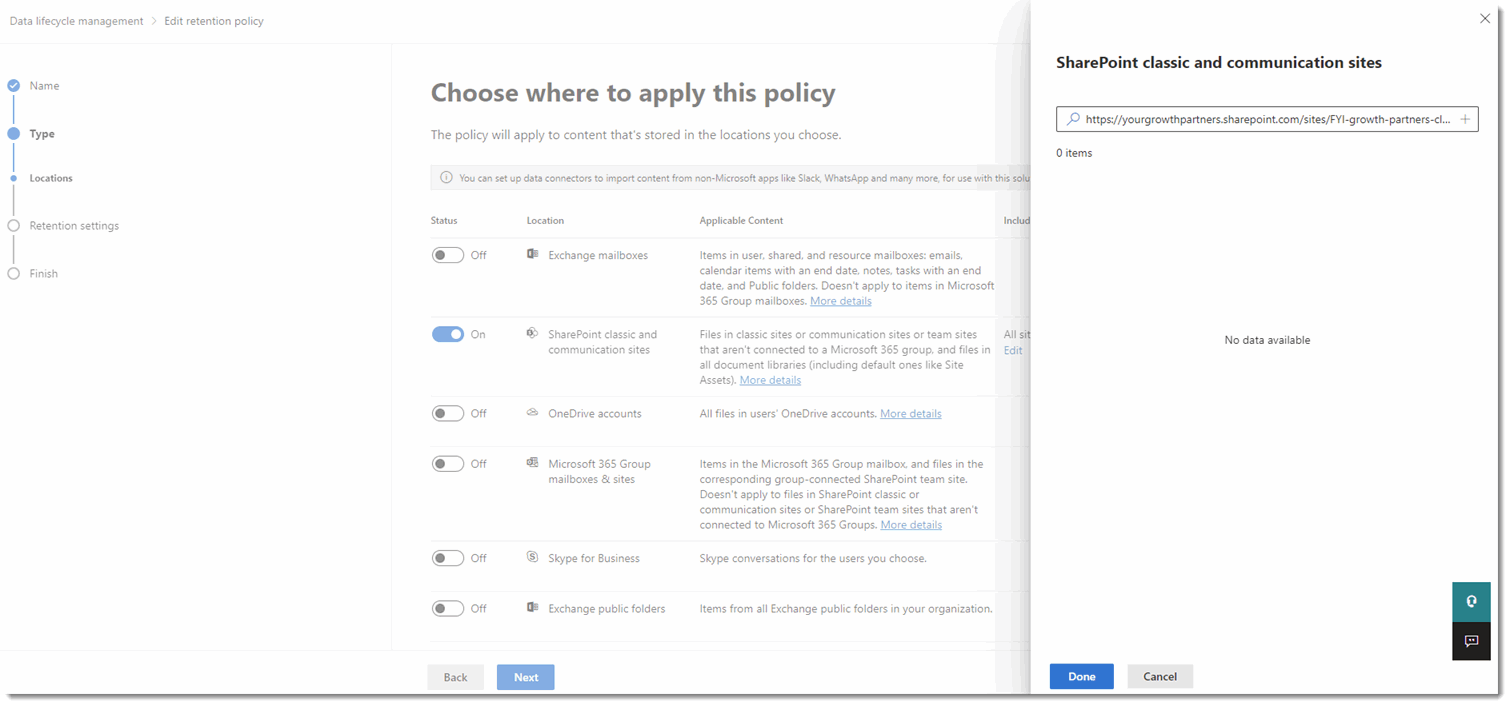Click the Location column header

(x=546, y=220)
